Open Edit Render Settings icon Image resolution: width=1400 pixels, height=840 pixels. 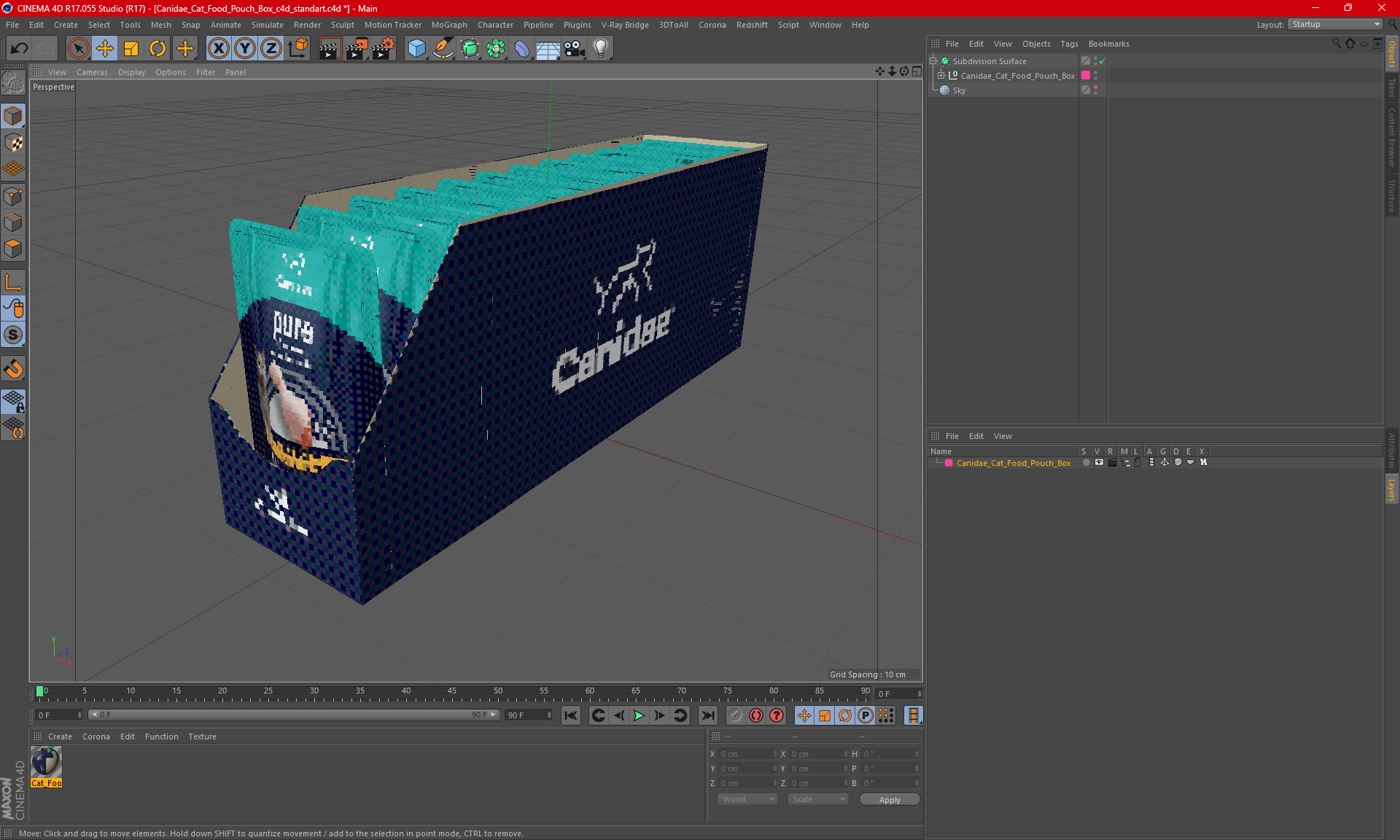(383, 49)
